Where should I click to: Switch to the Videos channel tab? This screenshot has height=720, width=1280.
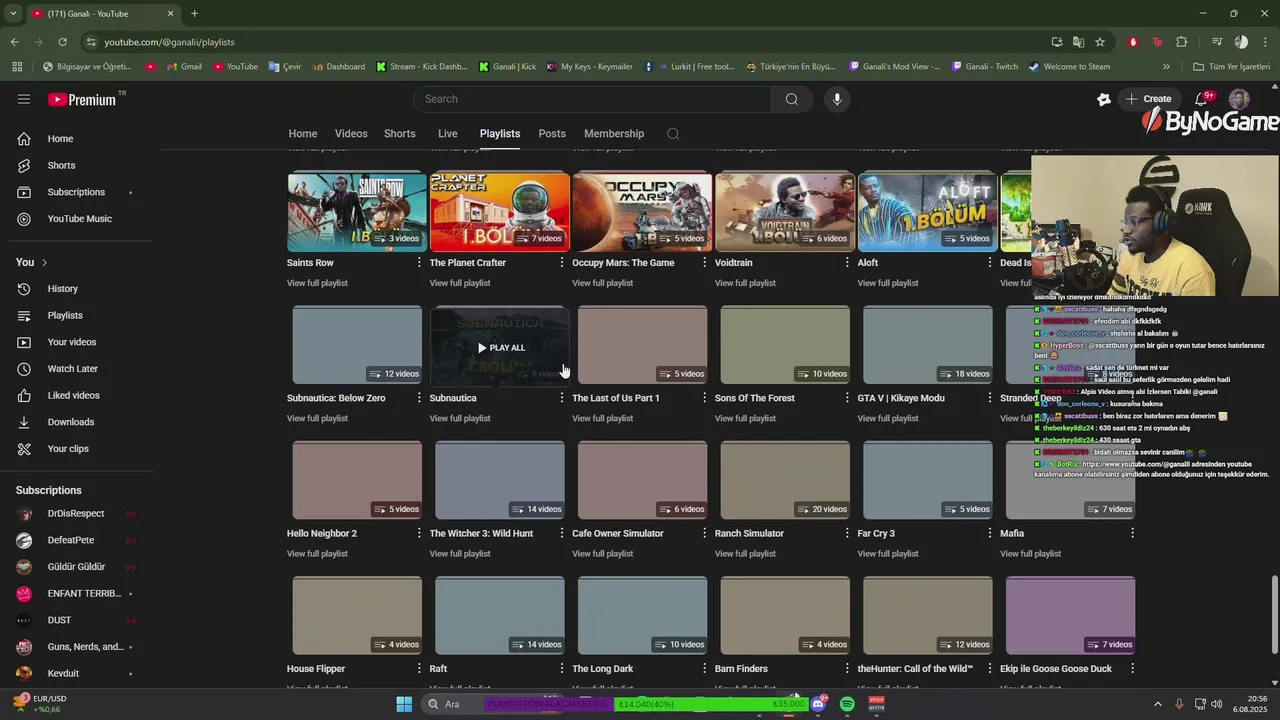[351, 134]
